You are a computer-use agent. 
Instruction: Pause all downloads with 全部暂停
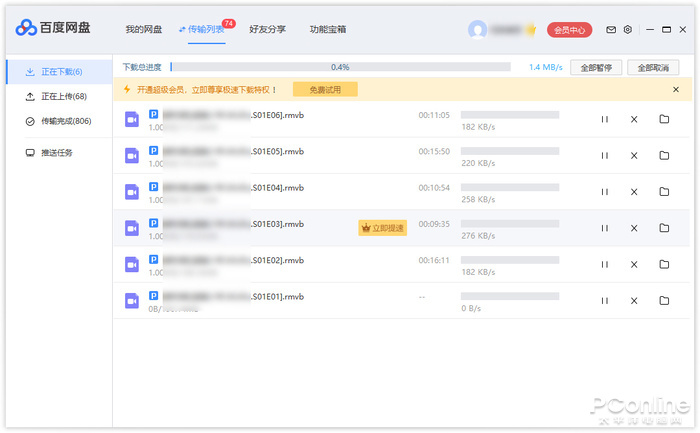pyautogui.click(x=596, y=68)
